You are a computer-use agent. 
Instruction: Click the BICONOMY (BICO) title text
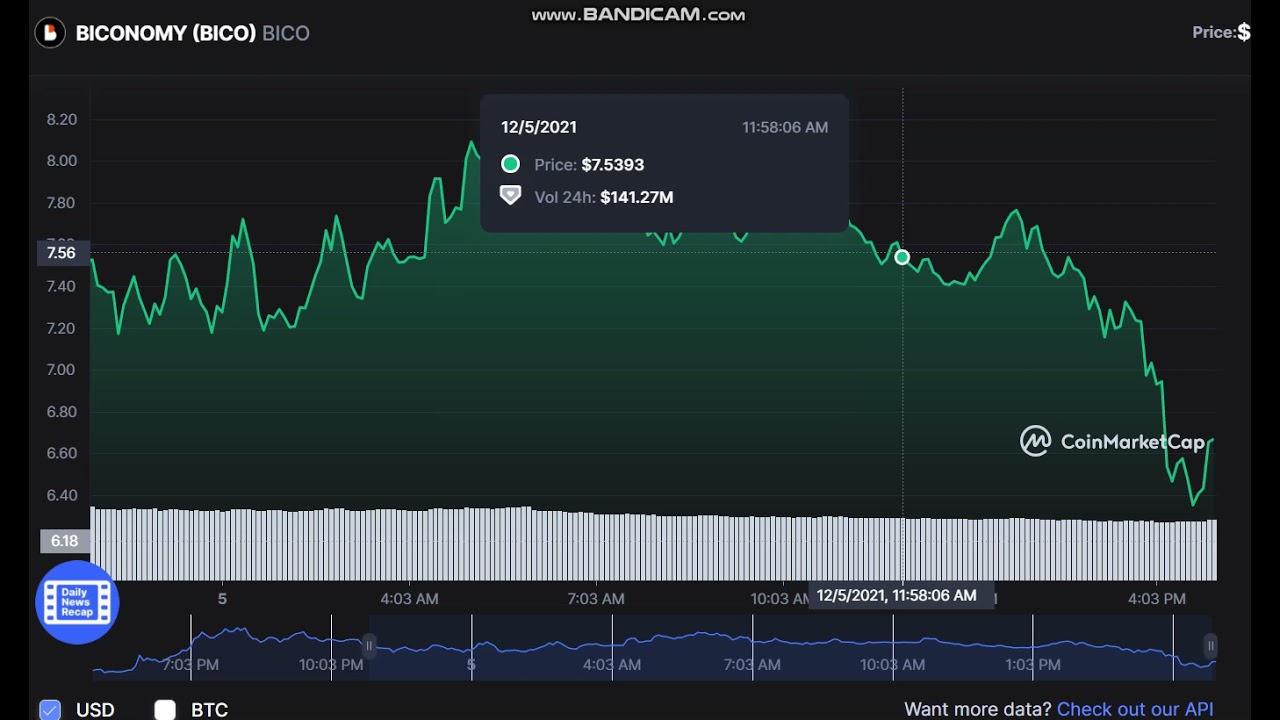point(166,33)
